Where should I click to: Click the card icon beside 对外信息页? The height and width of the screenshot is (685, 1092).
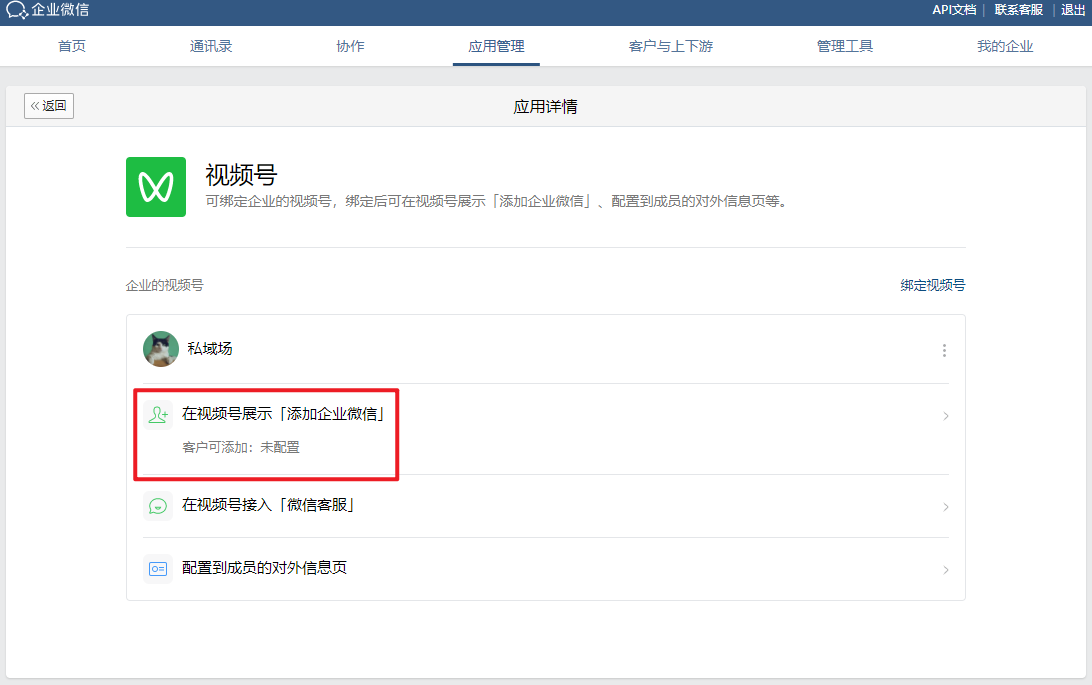[158, 569]
